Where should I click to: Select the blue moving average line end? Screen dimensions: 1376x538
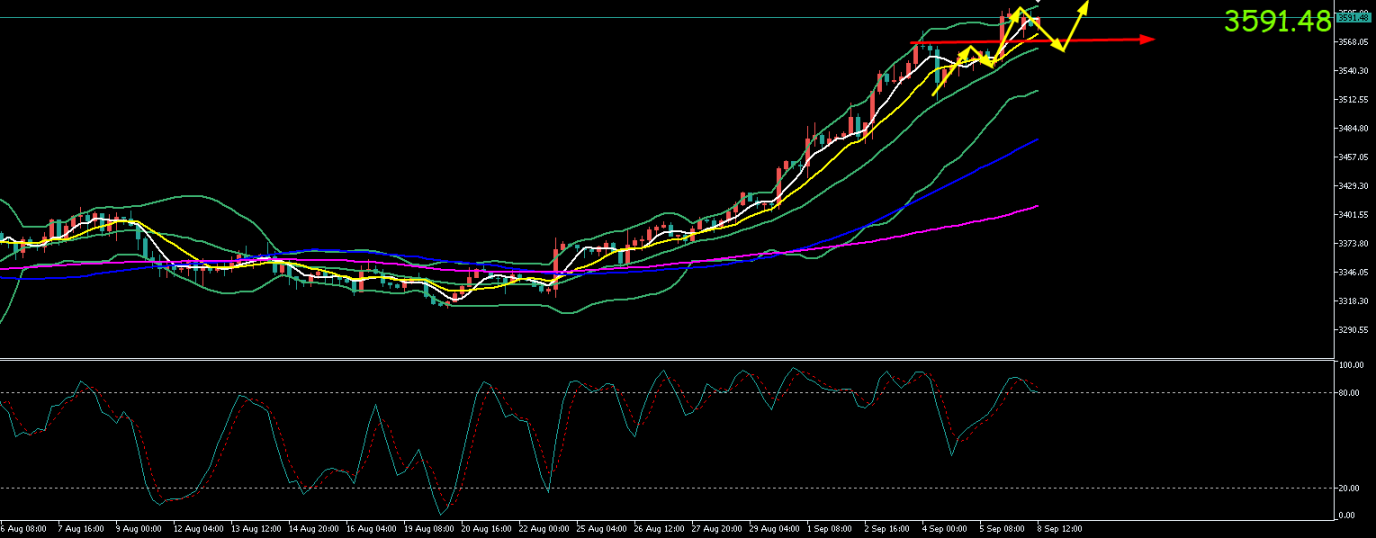click(1037, 140)
